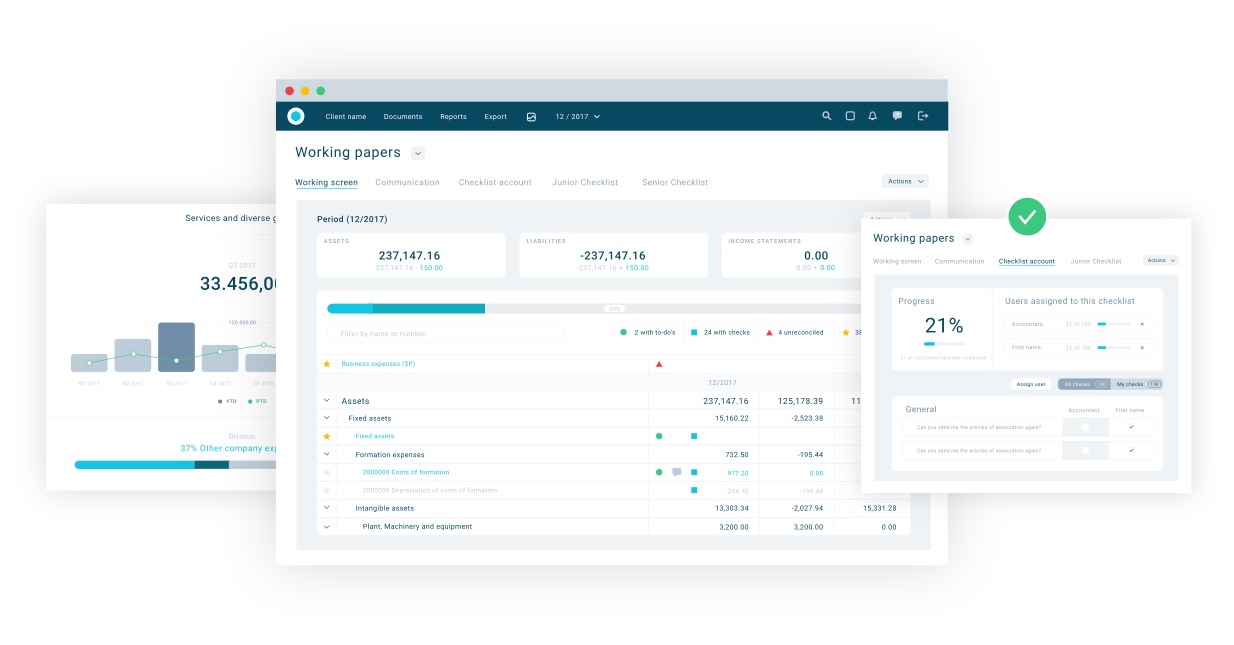
Task: Open the comment bubble on Costs of formation row
Action: click(677, 472)
